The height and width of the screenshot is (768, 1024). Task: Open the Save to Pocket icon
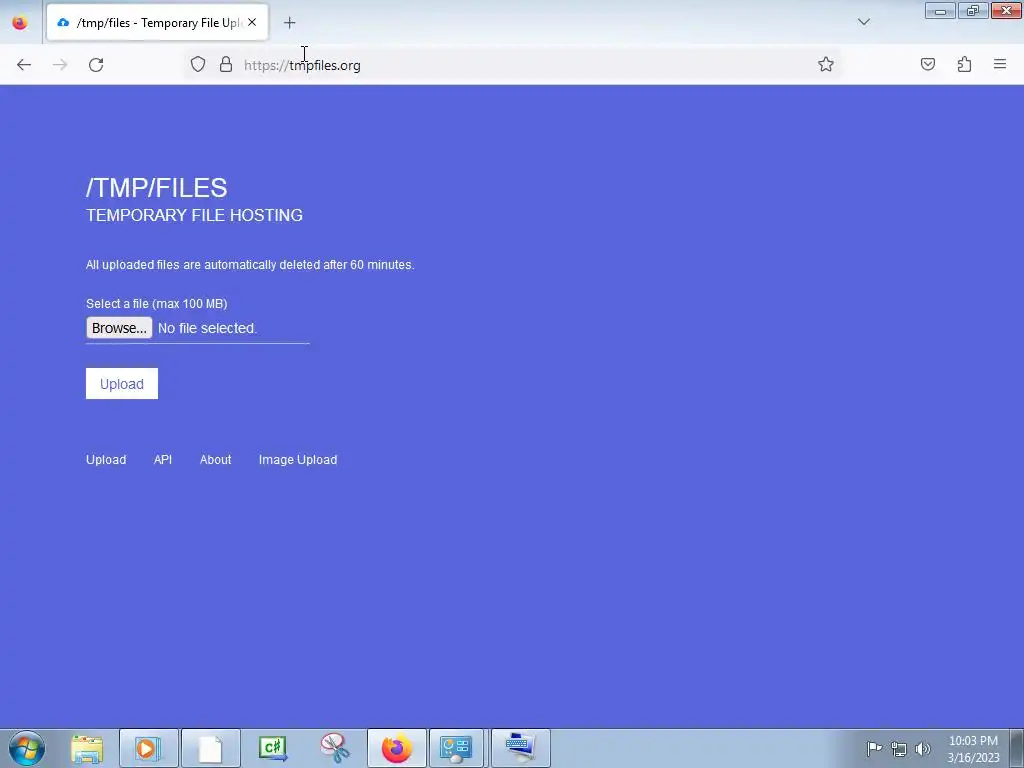click(x=928, y=64)
